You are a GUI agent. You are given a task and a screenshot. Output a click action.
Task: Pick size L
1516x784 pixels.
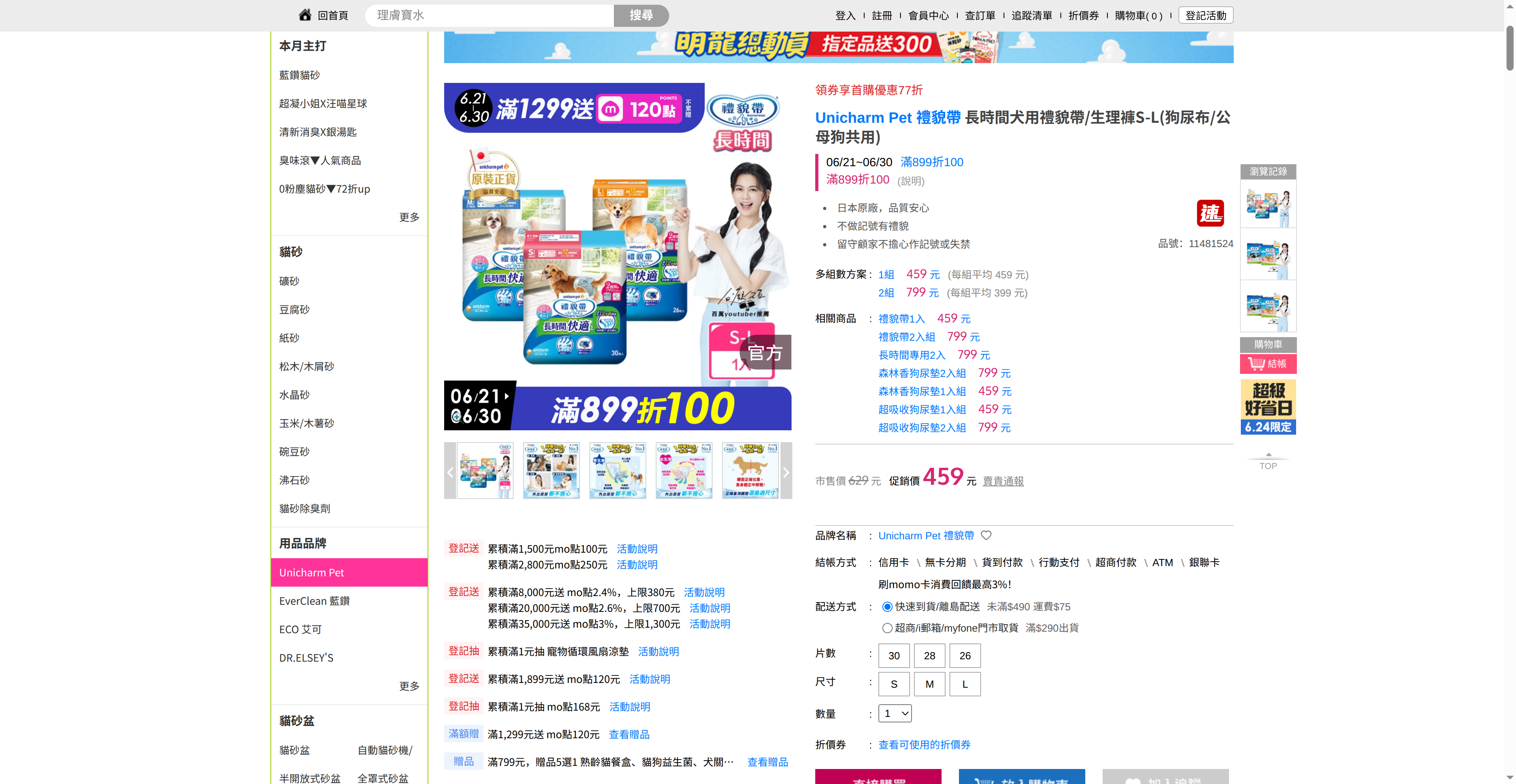click(965, 684)
